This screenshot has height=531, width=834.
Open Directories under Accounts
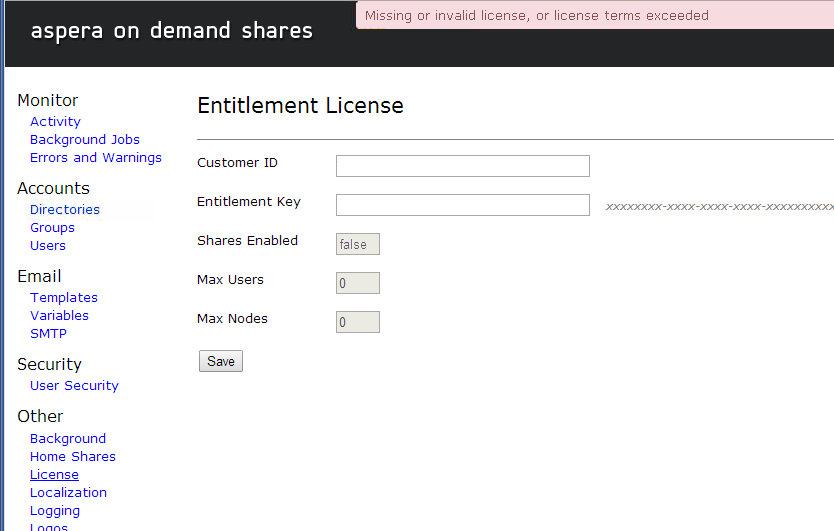click(65, 210)
